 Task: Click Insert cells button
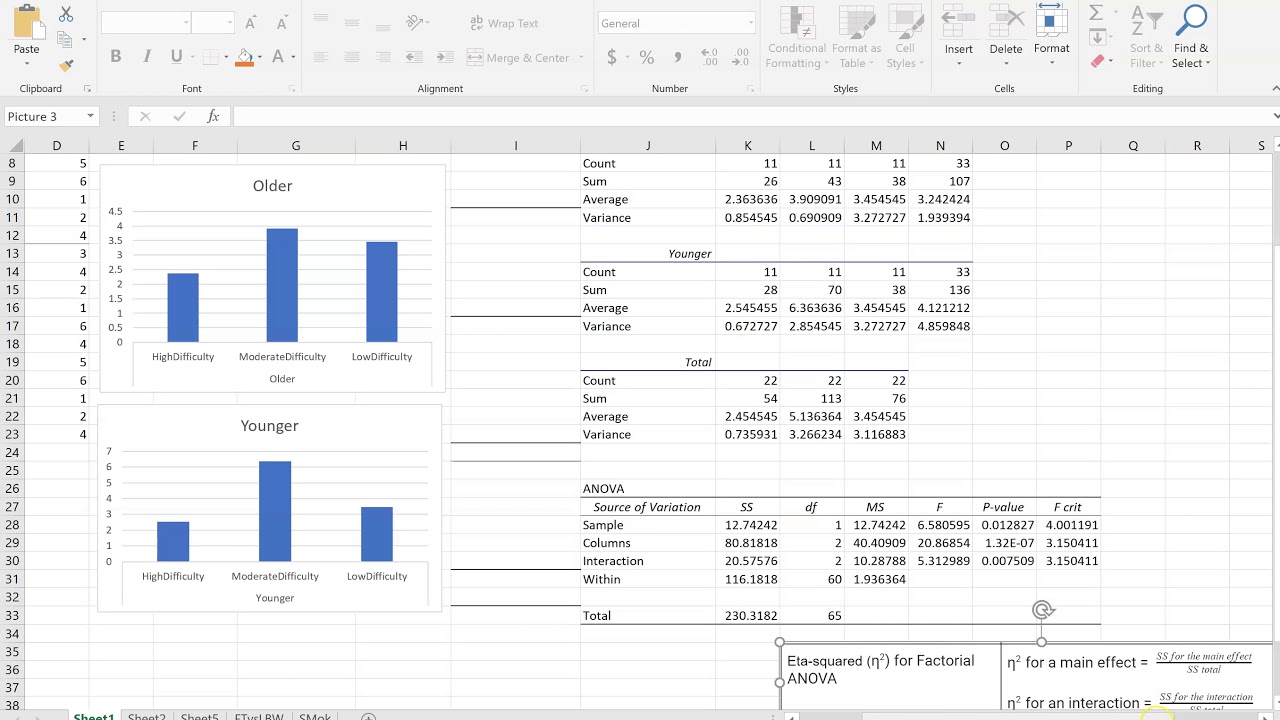pyautogui.click(x=958, y=37)
